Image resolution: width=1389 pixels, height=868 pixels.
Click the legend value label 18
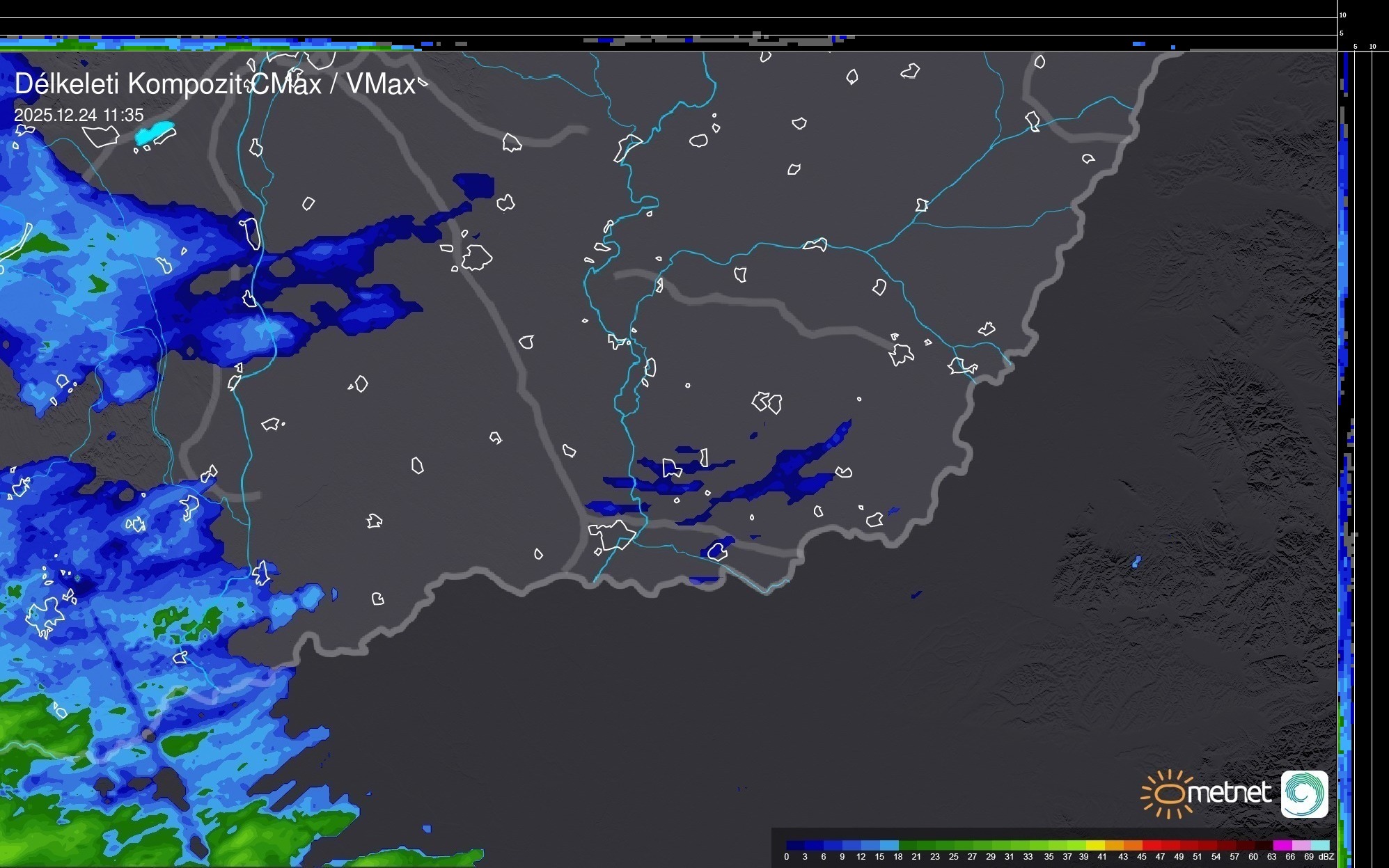(897, 857)
